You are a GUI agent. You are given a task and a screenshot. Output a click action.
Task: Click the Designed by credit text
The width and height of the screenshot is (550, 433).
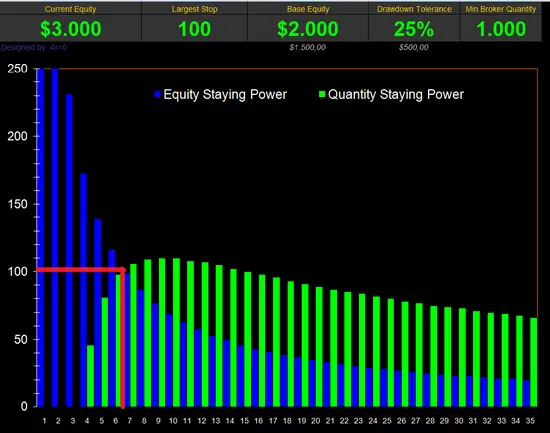[34, 47]
